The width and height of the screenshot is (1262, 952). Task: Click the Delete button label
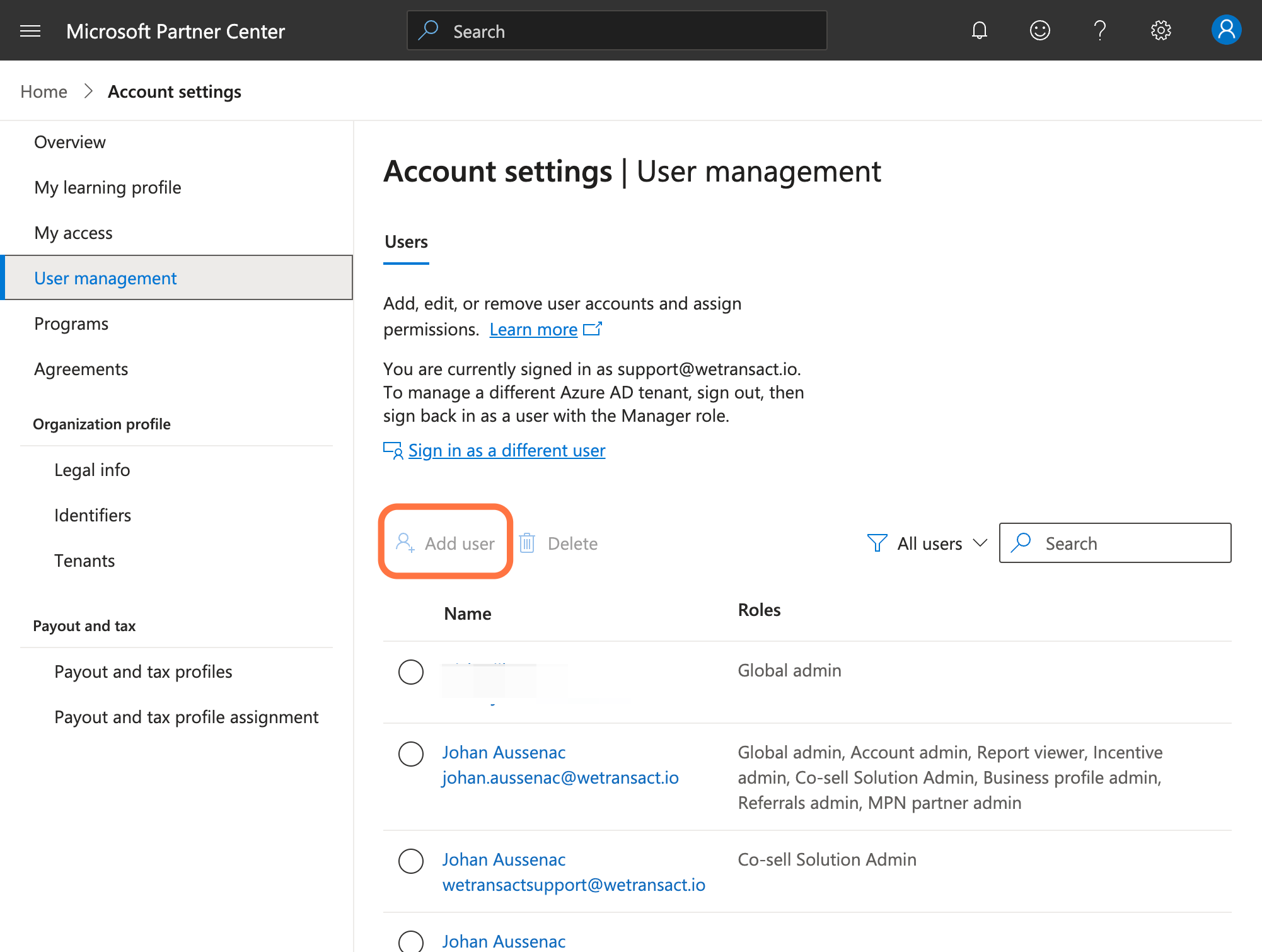[x=572, y=543]
